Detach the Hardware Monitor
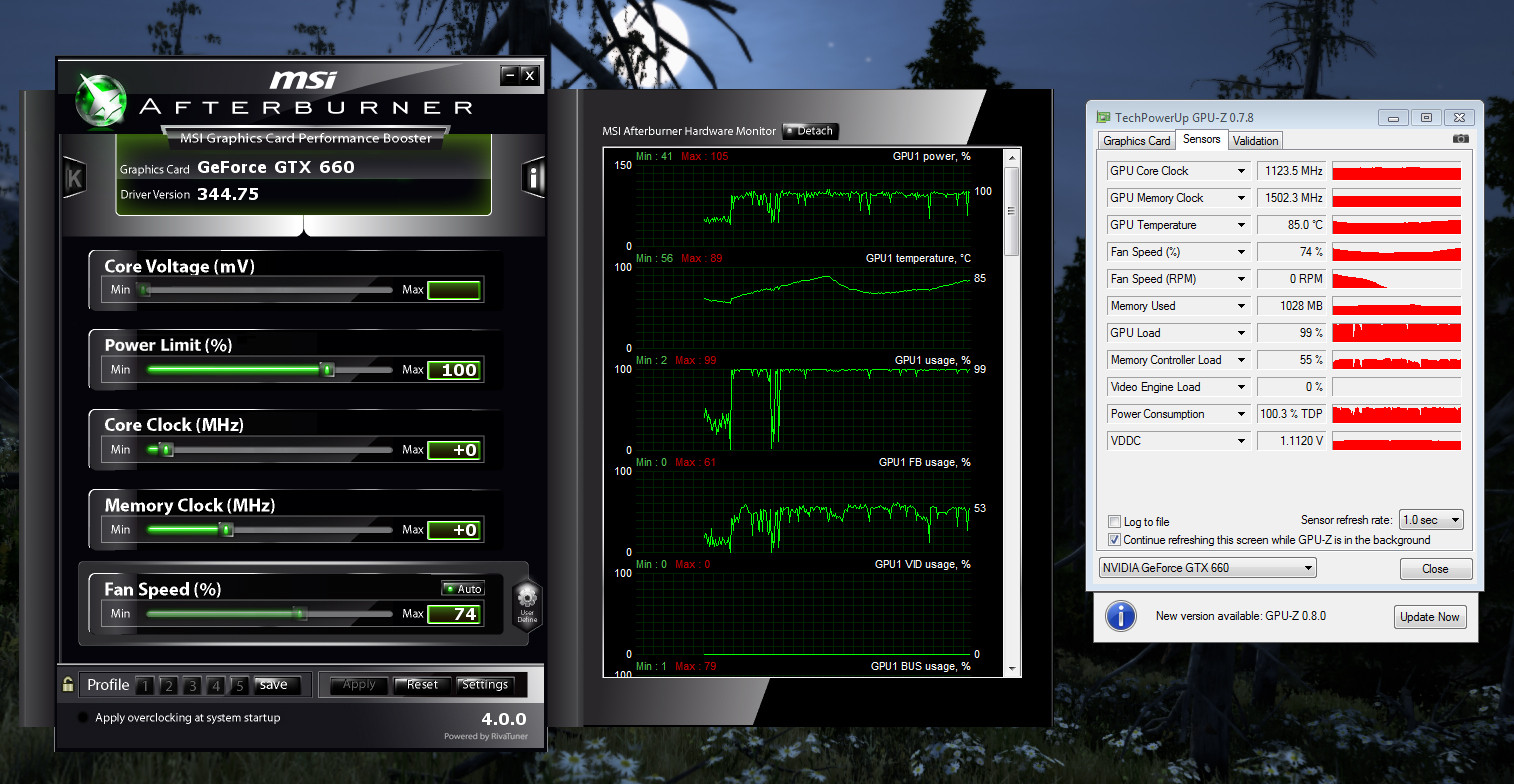This screenshot has height=784, width=1514. click(810, 131)
